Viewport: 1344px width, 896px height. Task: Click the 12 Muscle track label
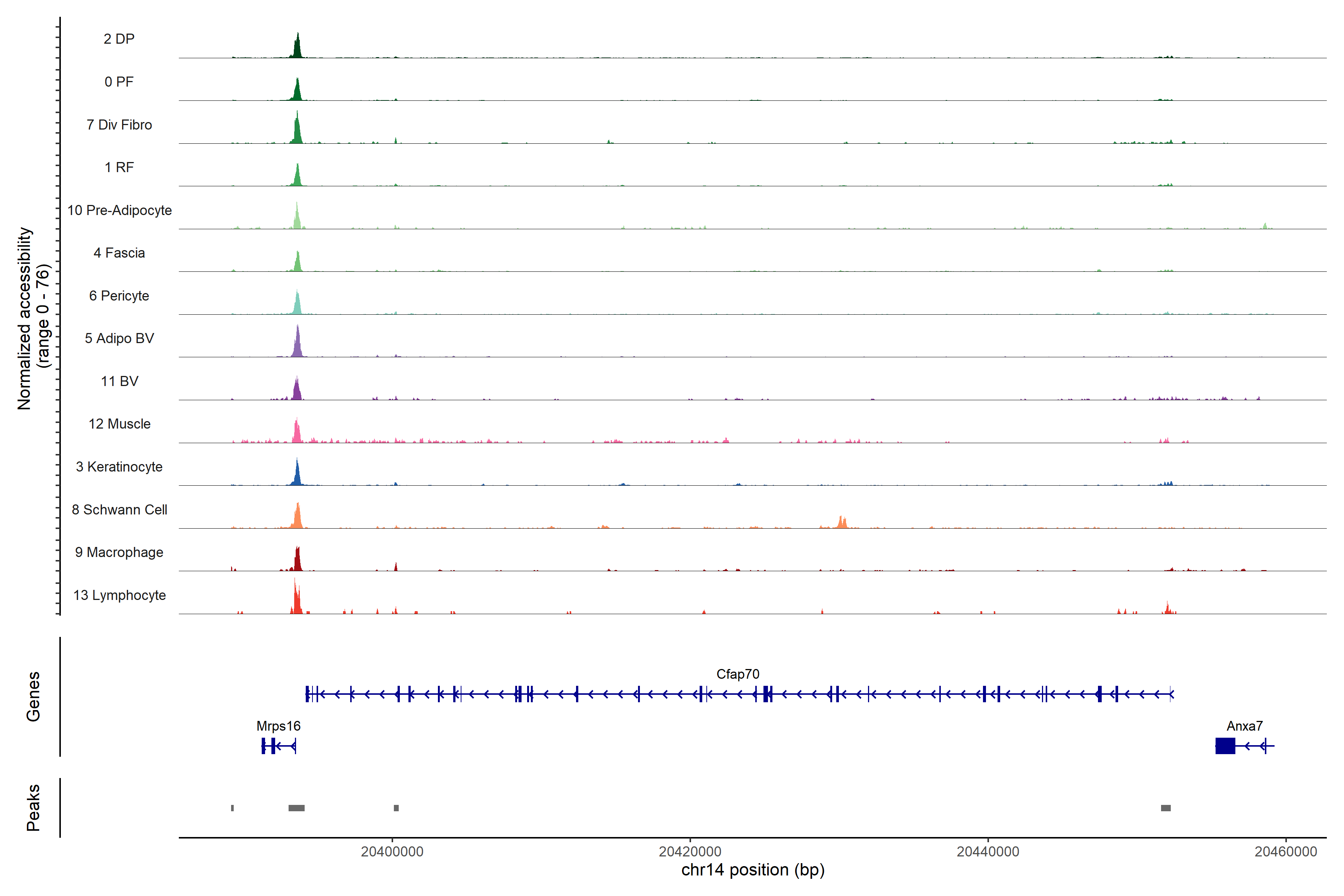click(119, 424)
